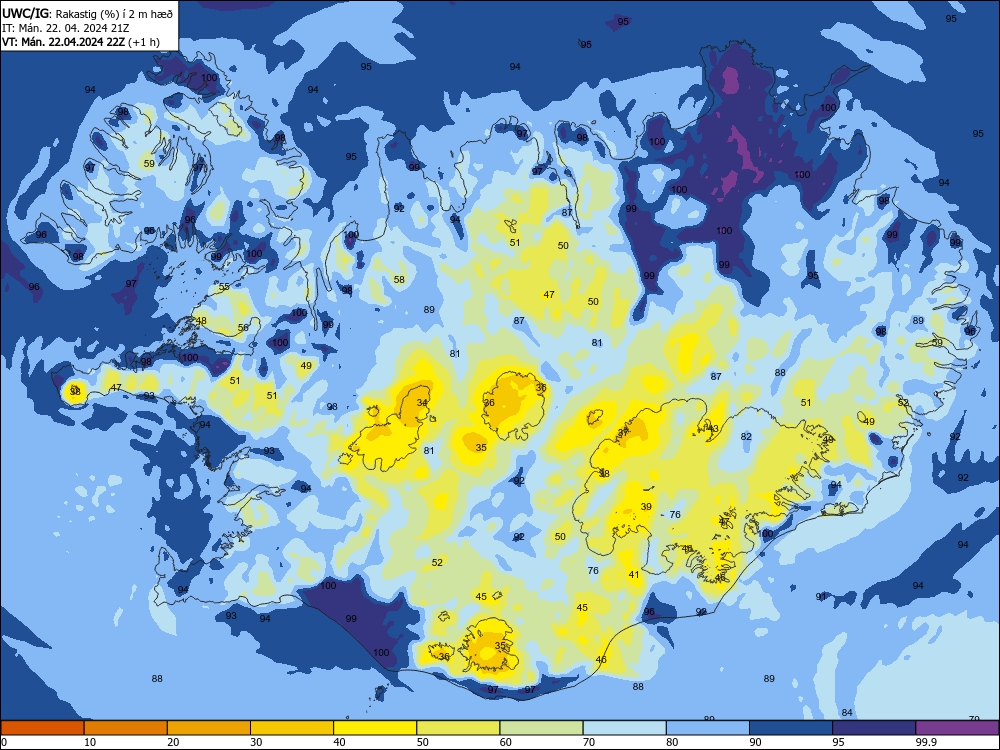Click legend tick label "30"
The height and width of the screenshot is (750, 1000).
coord(256,742)
